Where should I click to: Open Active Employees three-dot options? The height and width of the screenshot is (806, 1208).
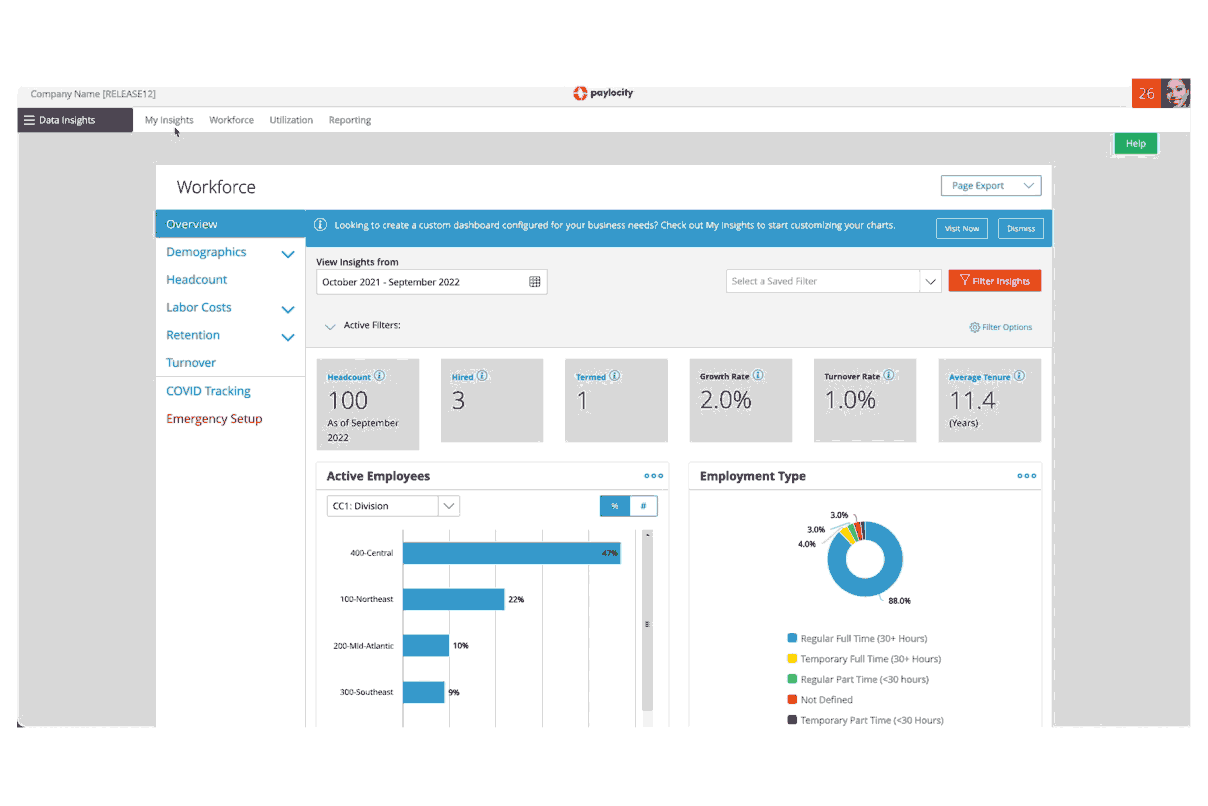click(653, 476)
